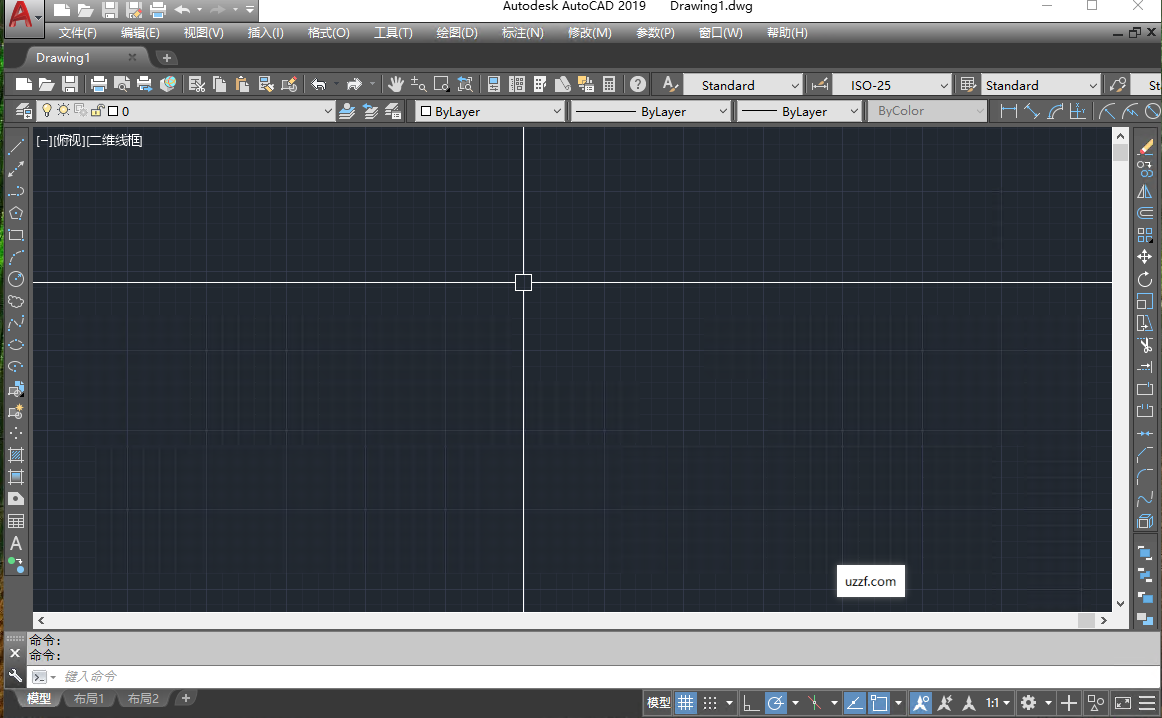Select the Line drawing tool
The width and height of the screenshot is (1162, 718).
pyautogui.click(x=16, y=146)
